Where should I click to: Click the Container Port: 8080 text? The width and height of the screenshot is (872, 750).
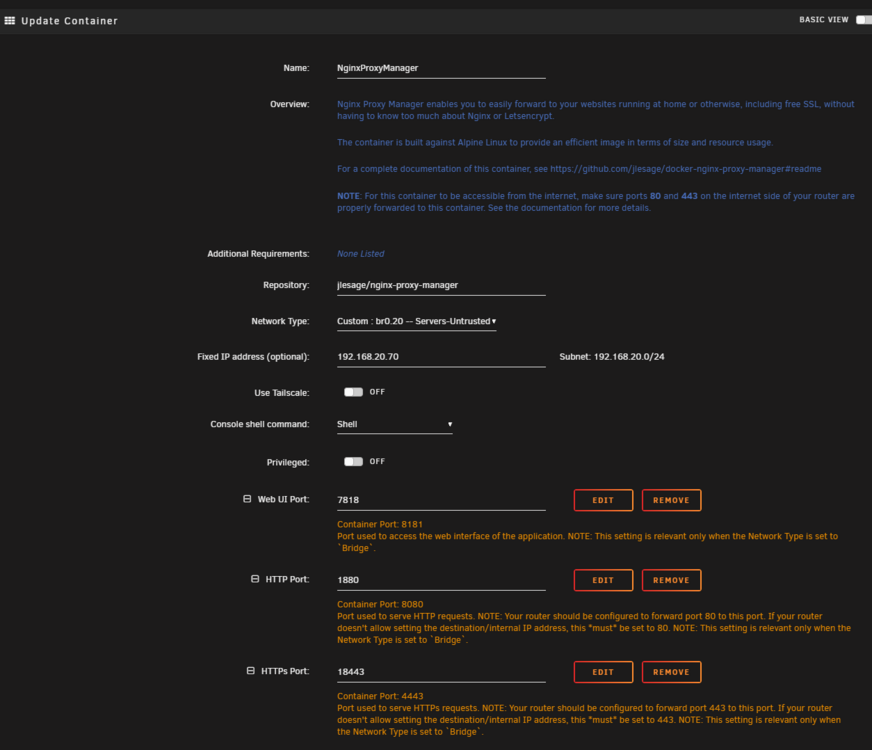[380, 604]
